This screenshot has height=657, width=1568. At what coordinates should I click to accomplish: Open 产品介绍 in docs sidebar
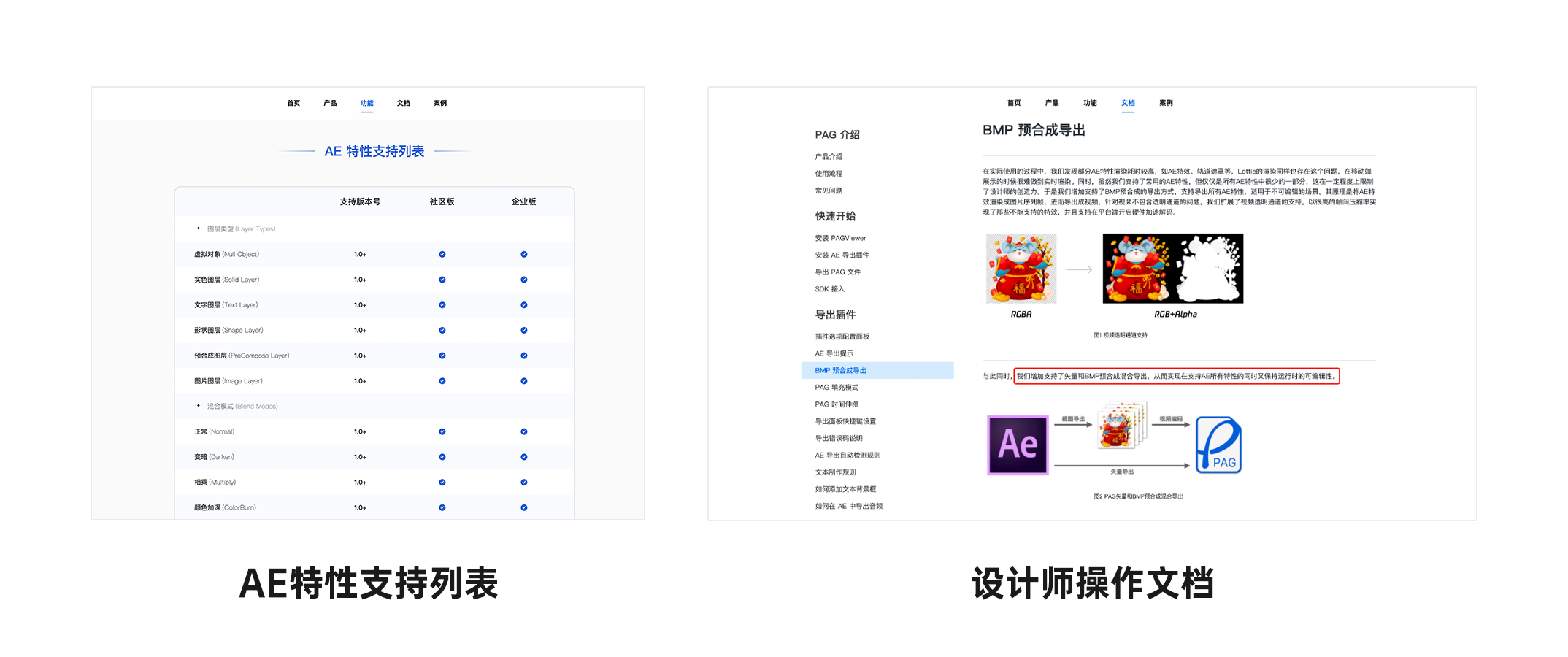tap(829, 156)
